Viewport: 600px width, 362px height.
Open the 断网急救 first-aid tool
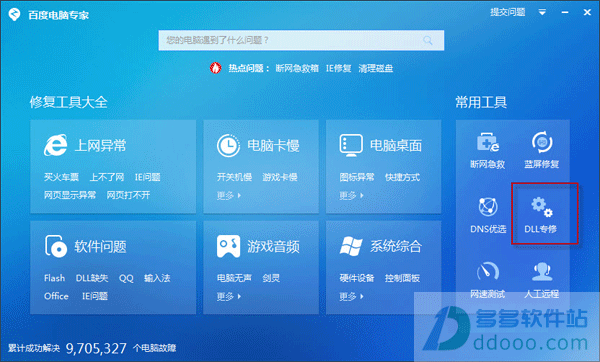click(x=488, y=150)
